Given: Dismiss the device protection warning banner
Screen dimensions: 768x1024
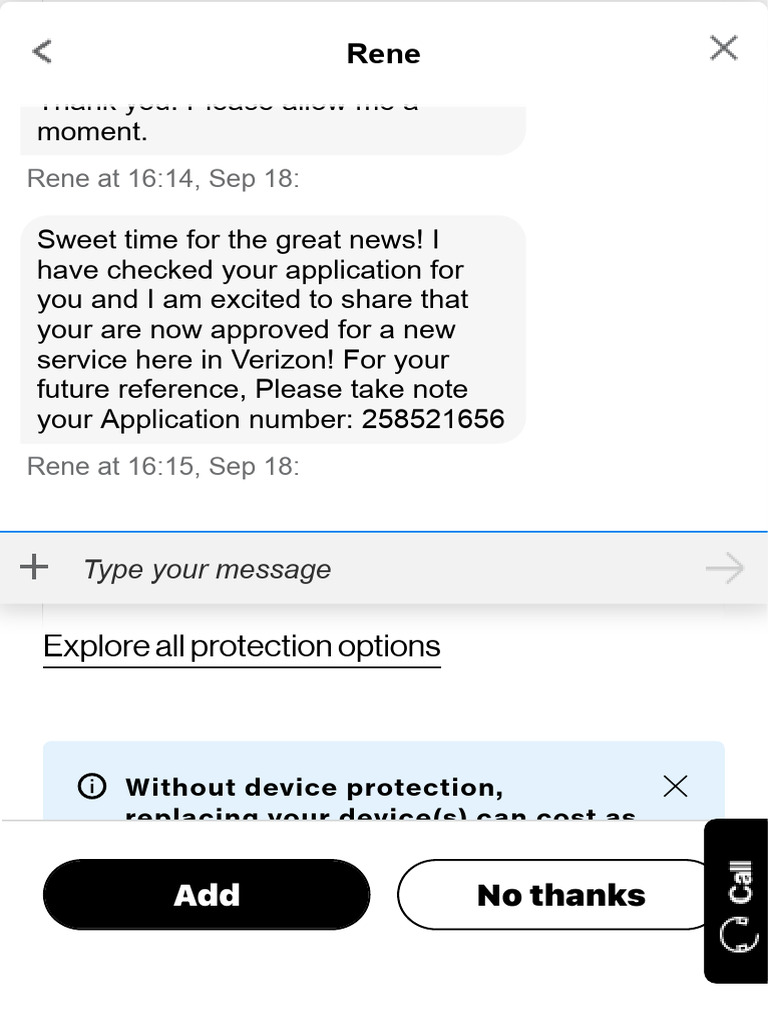Looking at the screenshot, I should 675,786.
